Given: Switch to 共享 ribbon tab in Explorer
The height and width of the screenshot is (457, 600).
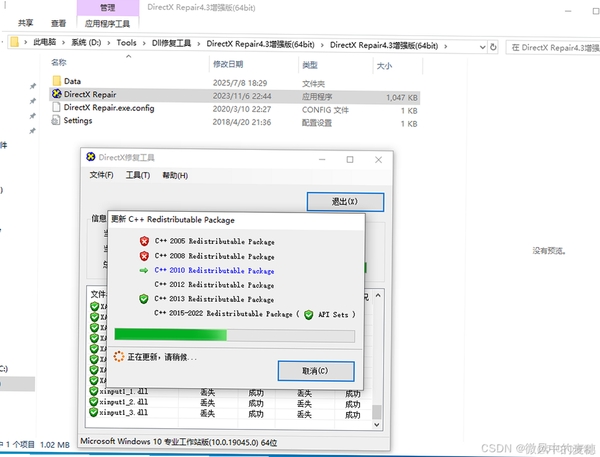Looking at the screenshot, I should tap(25, 23).
